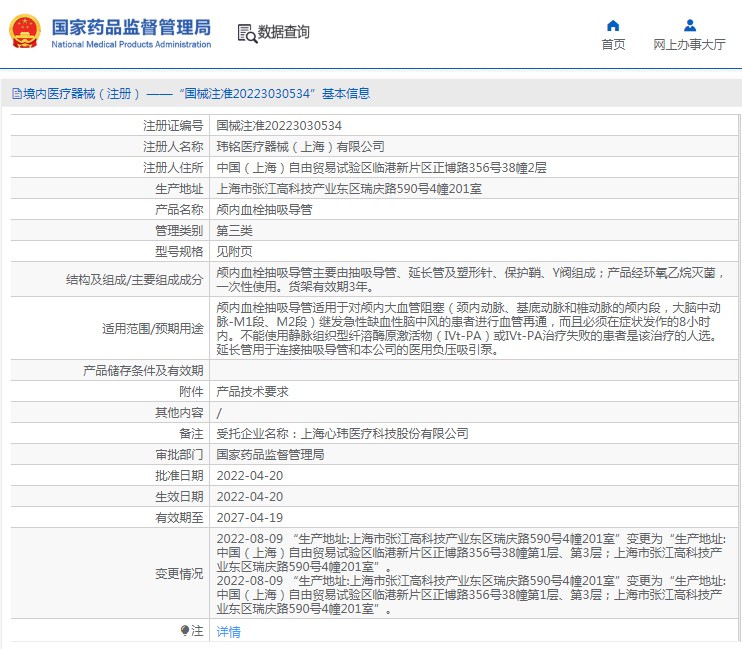Click 生效日期 value 2022-04-20

tap(249, 497)
